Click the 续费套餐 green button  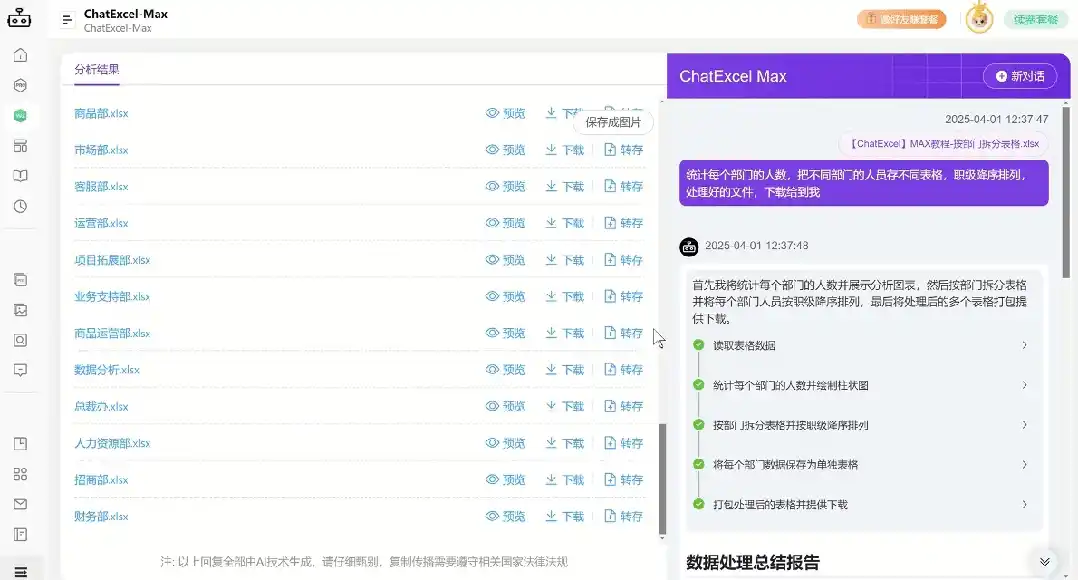pyautogui.click(x=1035, y=19)
